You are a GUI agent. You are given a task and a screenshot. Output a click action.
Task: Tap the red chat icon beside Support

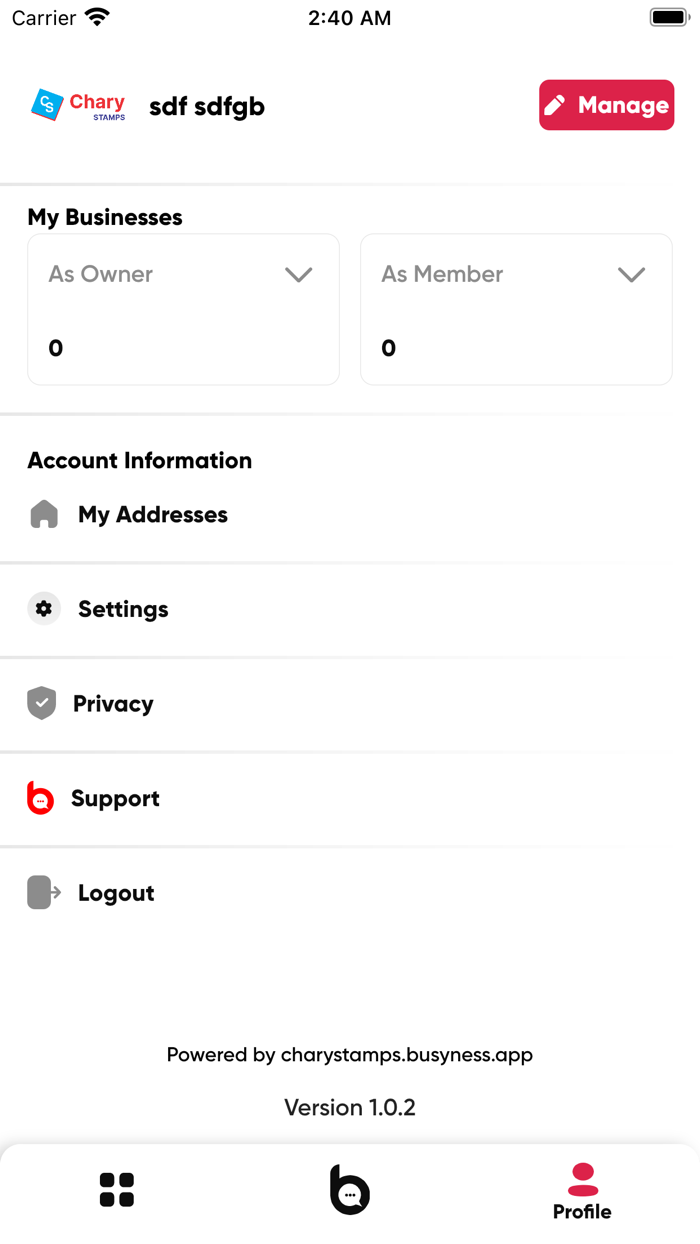pos(40,798)
